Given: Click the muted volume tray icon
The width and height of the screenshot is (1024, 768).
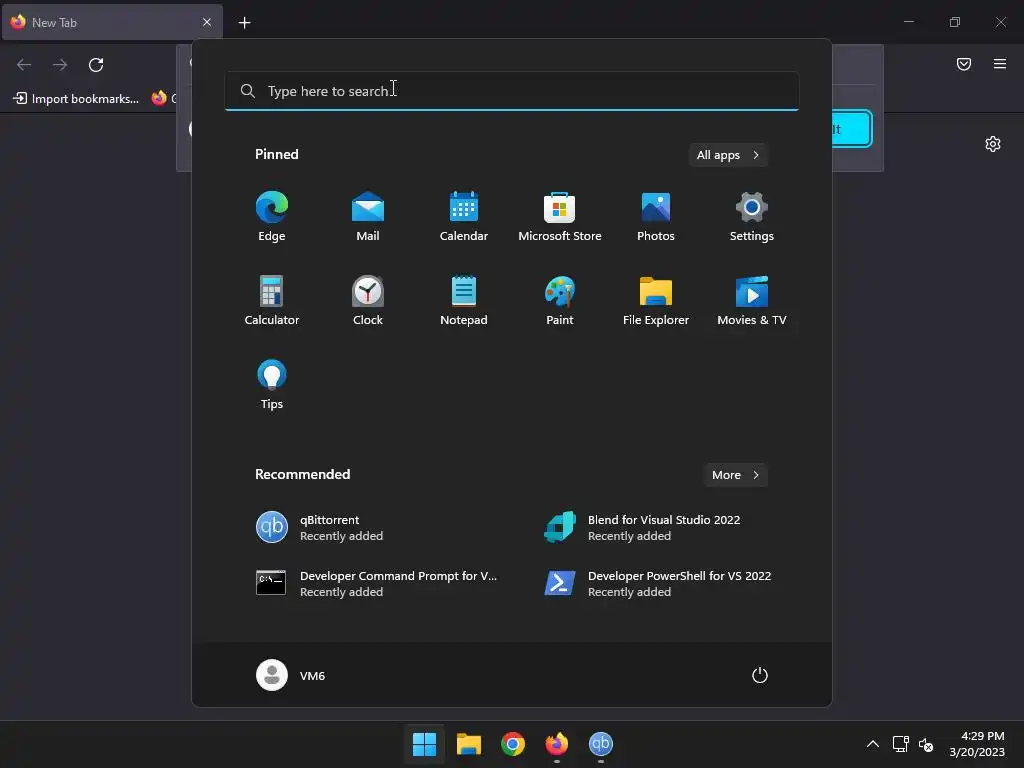Looking at the screenshot, I should point(926,744).
